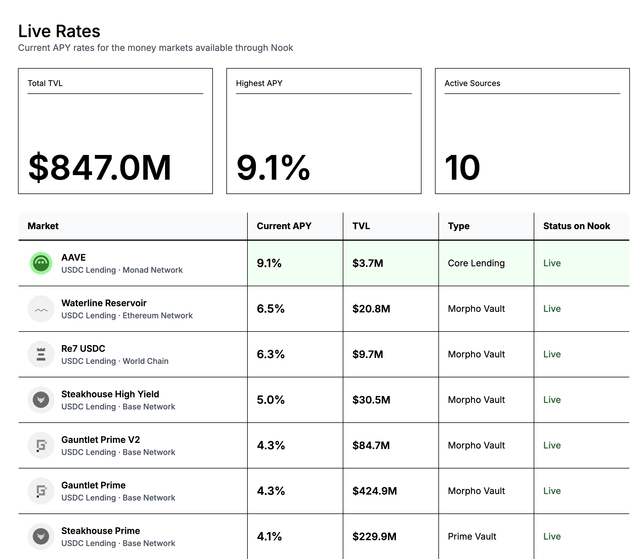The width and height of the screenshot is (640, 559).
Task: Click the Highest APY 9.1% card
Action: 324,131
